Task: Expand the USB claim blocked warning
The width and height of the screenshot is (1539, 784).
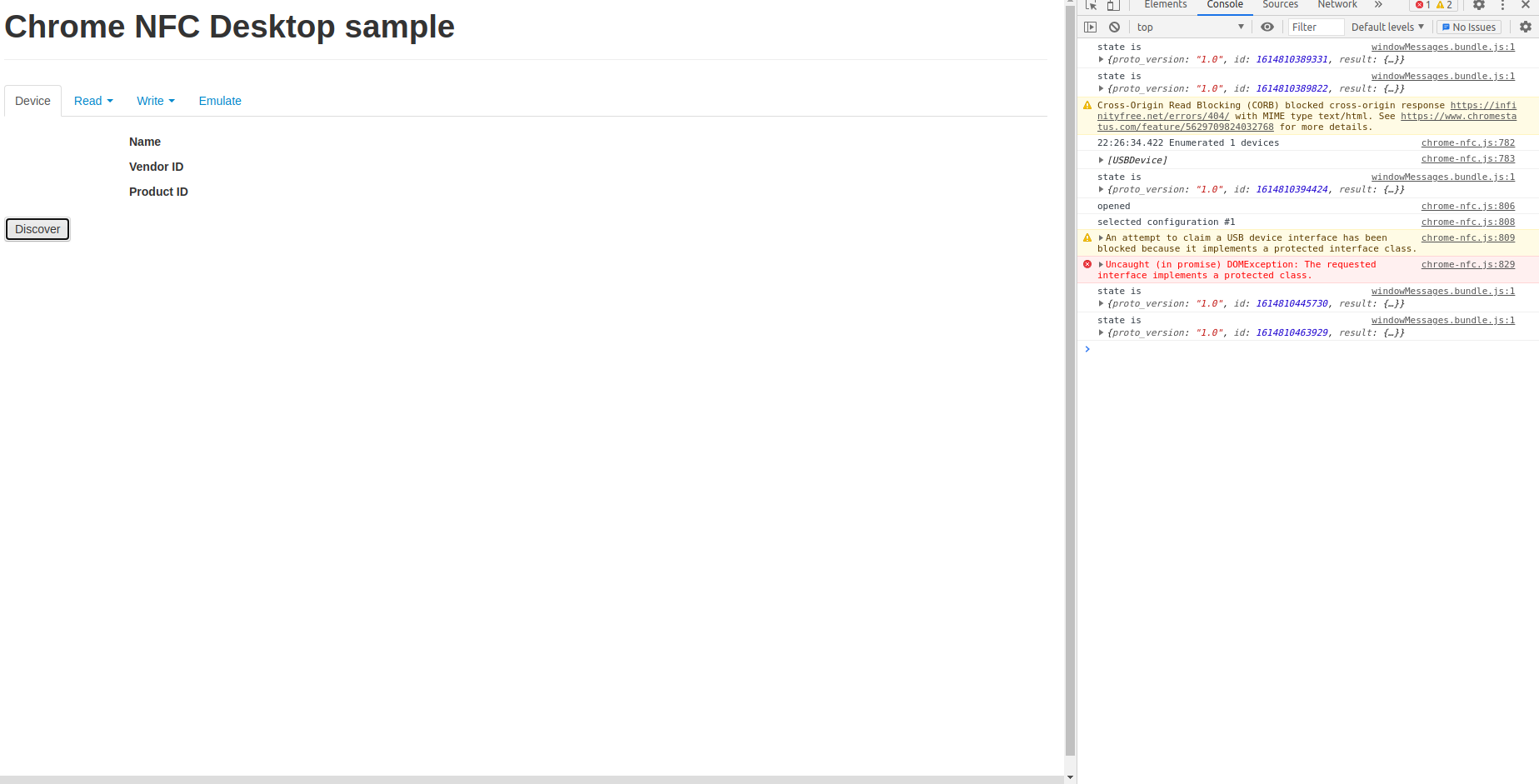Action: [x=1102, y=238]
